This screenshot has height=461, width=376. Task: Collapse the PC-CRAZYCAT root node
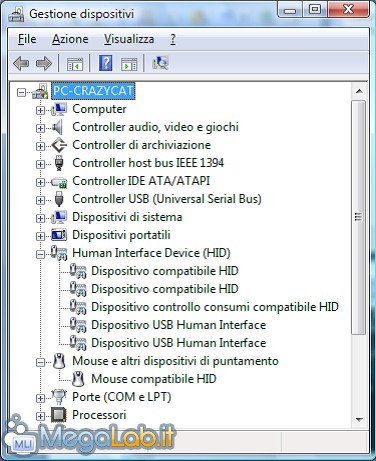pos(22,92)
